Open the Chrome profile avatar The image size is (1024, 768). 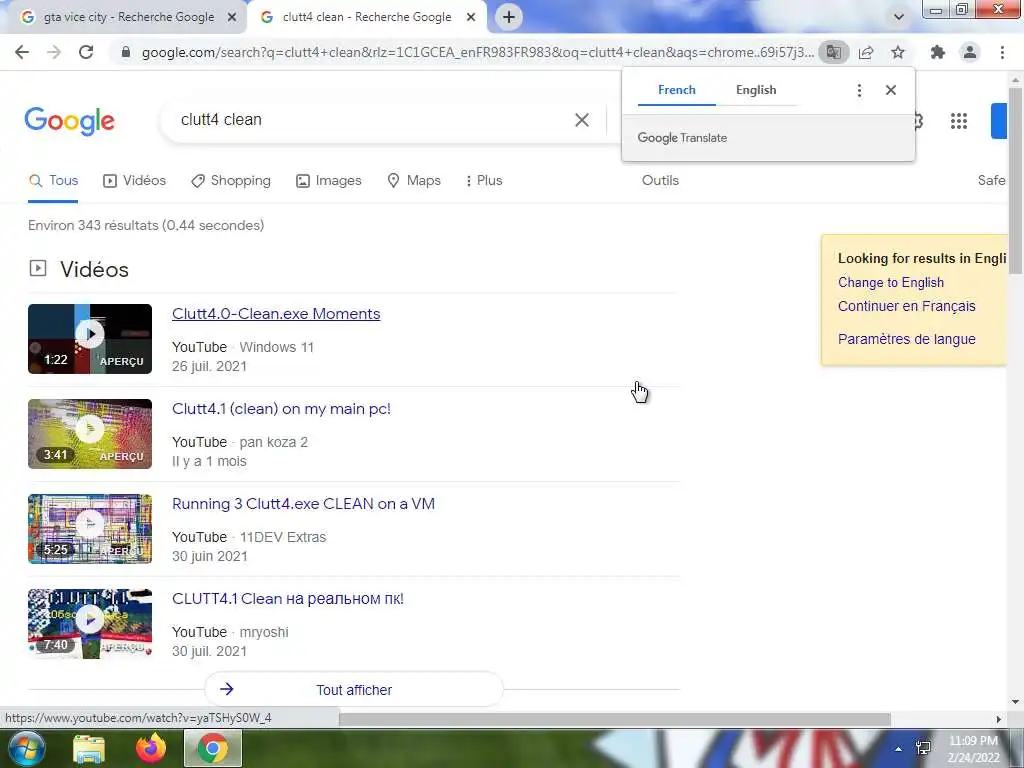tap(970, 52)
